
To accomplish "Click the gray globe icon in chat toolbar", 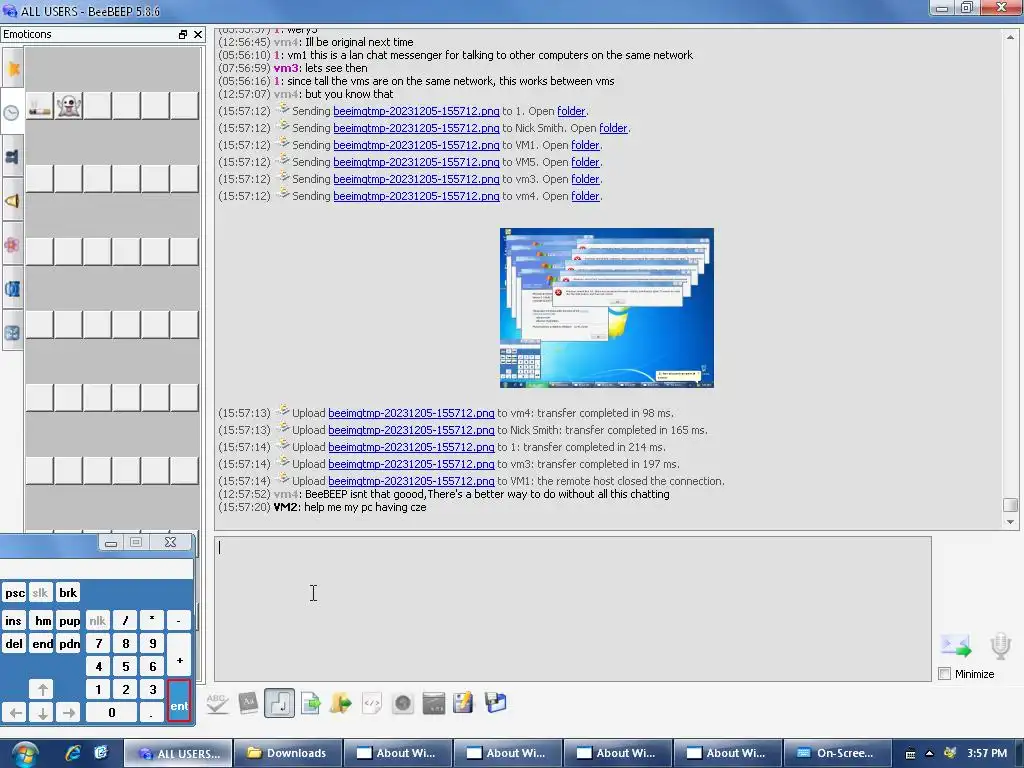I will click(x=403, y=703).
